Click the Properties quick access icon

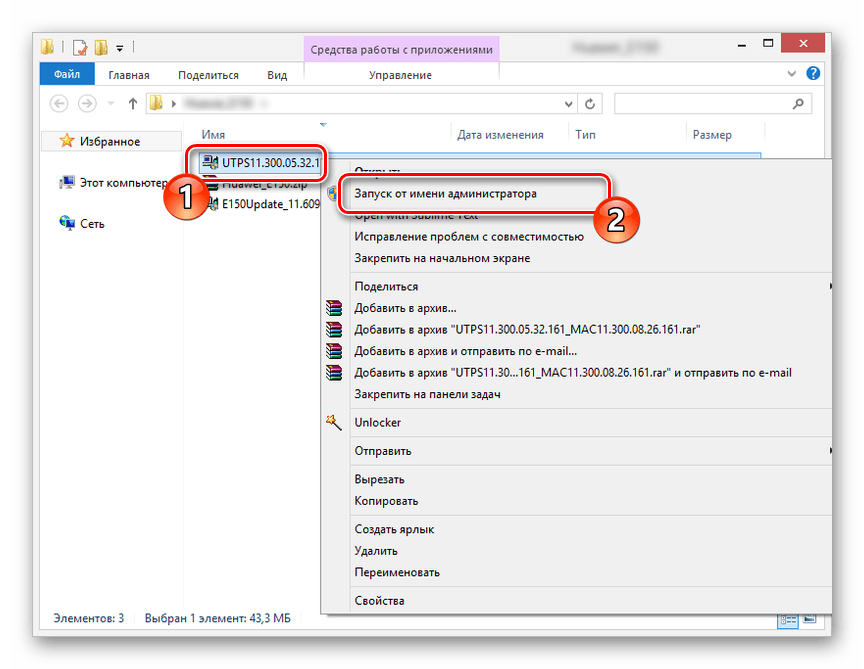coord(80,48)
